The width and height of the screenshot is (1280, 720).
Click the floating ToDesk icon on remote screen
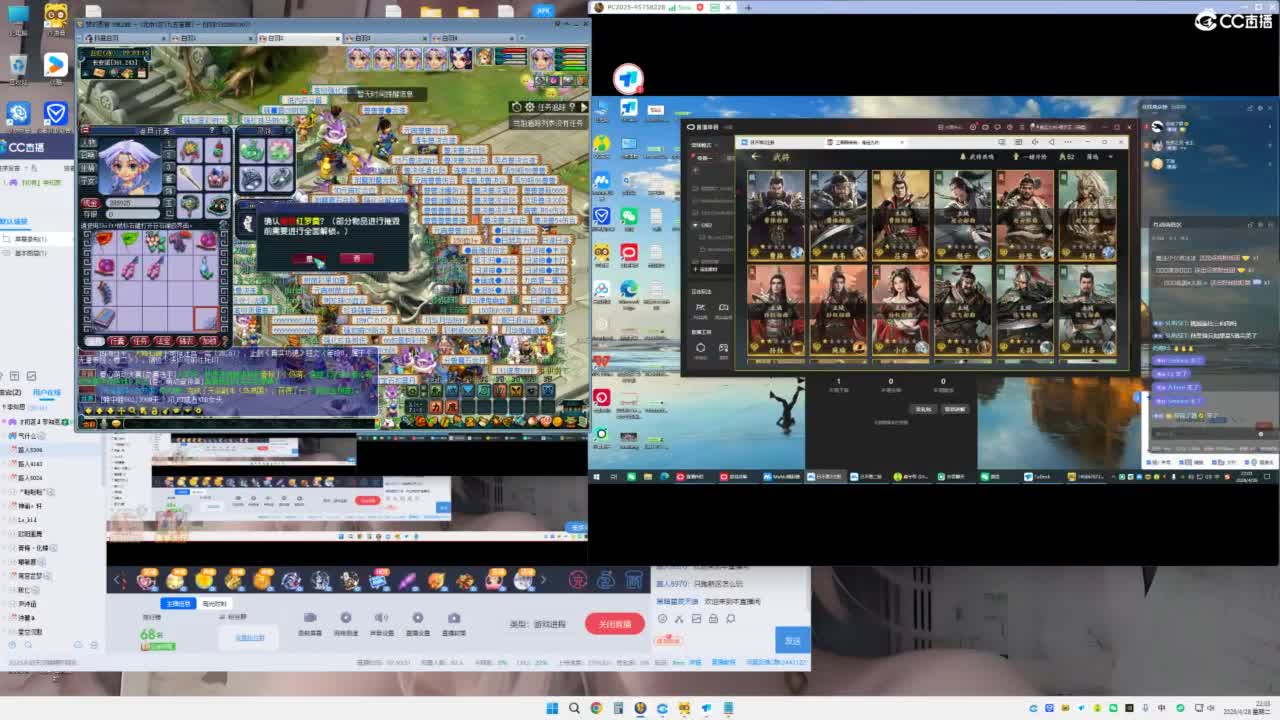[628, 77]
